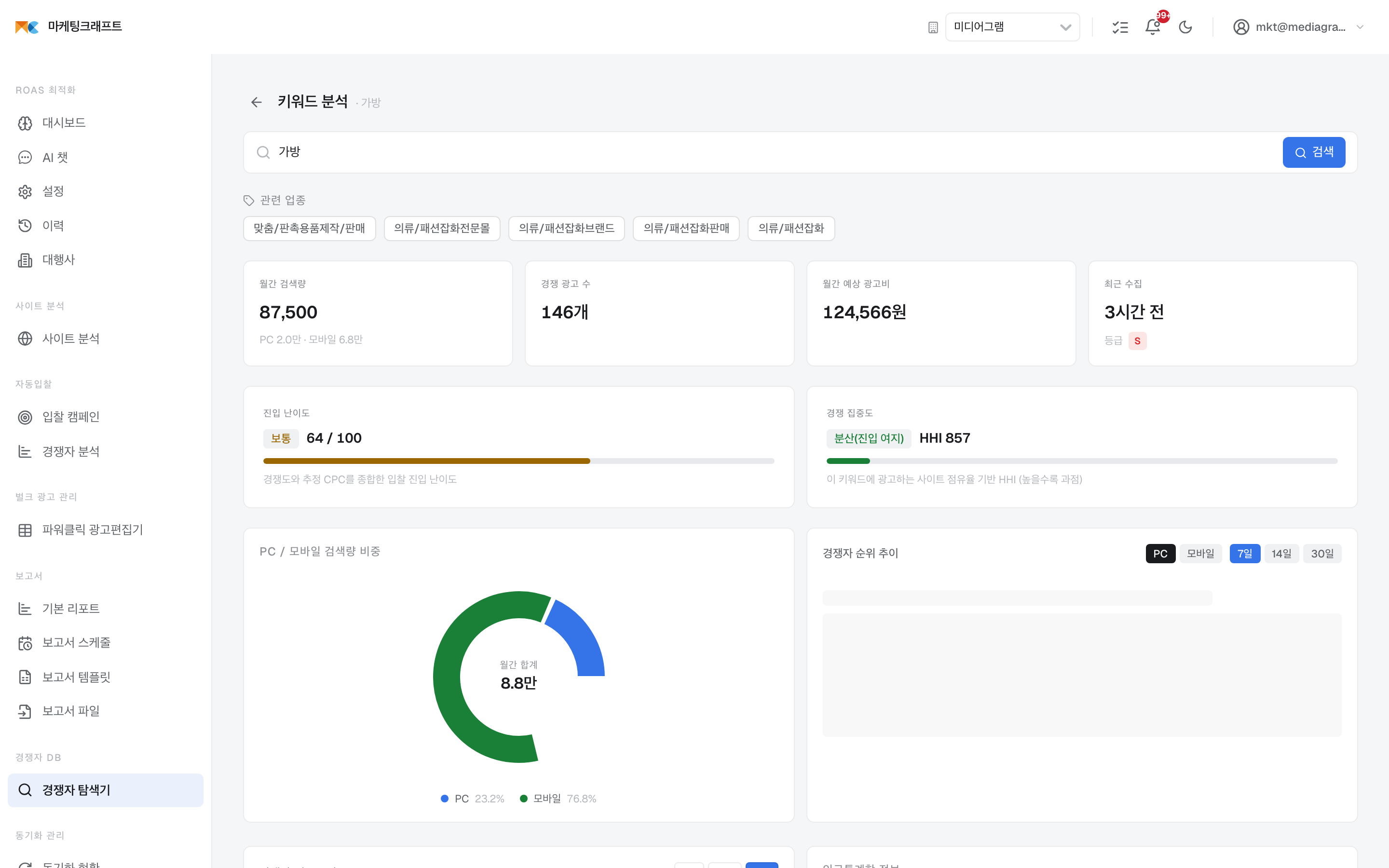Image resolution: width=1389 pixels, height=868 pixels.
Task: Click the back arrow beside 키워드 분석
Action: click(x=256, y=102)
